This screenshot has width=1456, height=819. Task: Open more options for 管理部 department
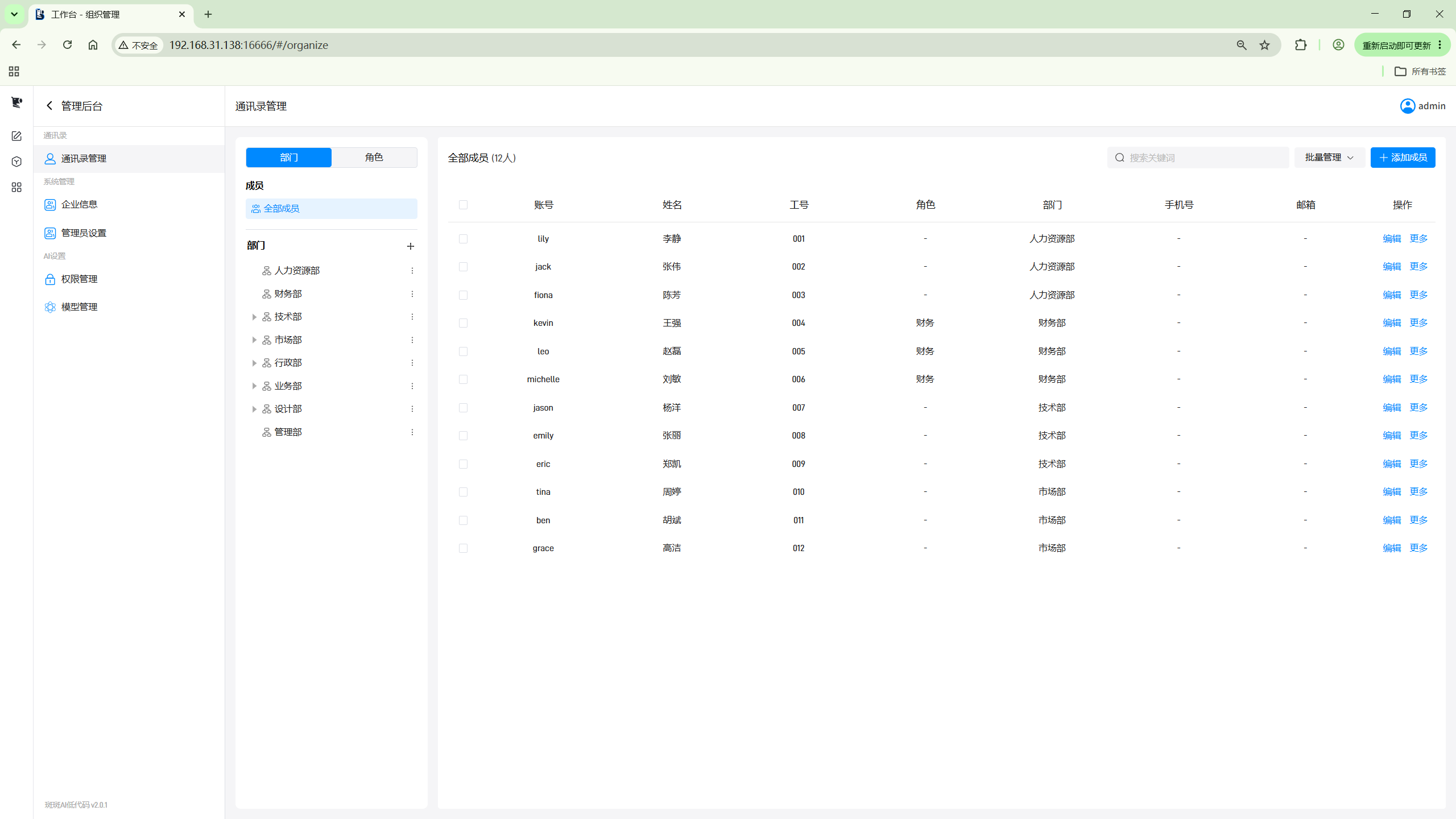click(x=412, y=432)
